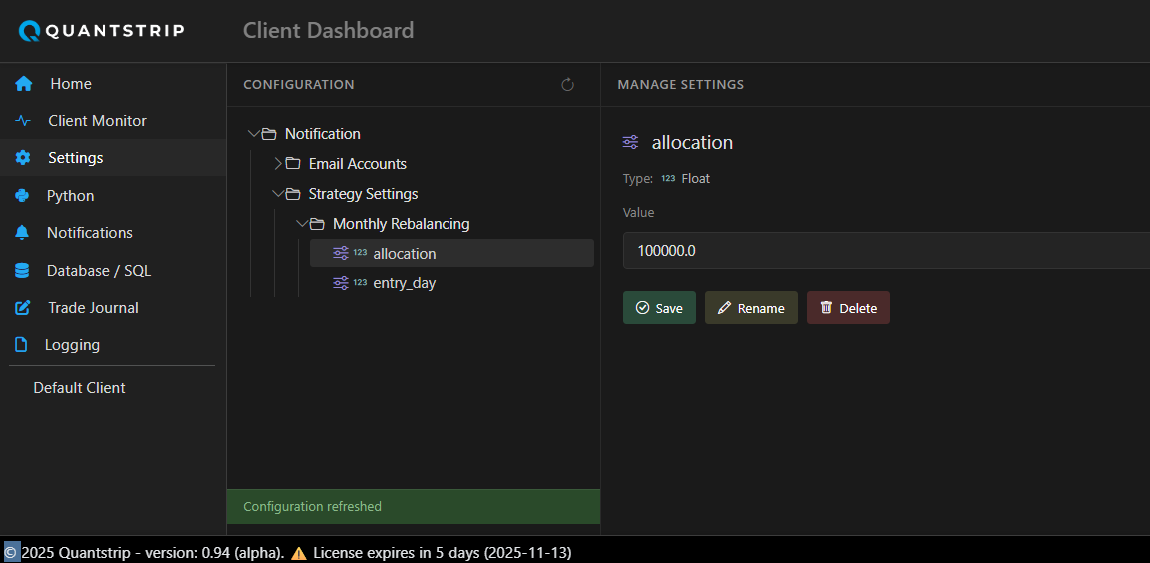Click the Strategy Settings folder icon

point(293,194)
